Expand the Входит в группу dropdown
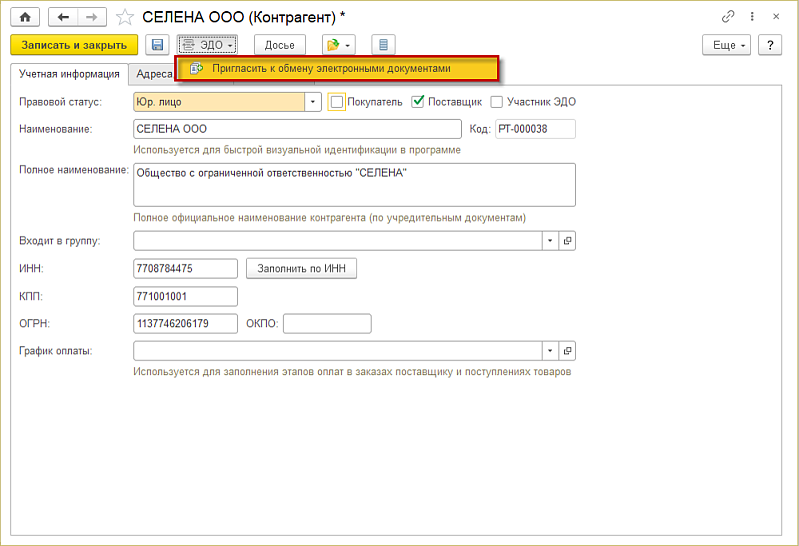This screenshot has width=799, height=546. coord(550,241)
